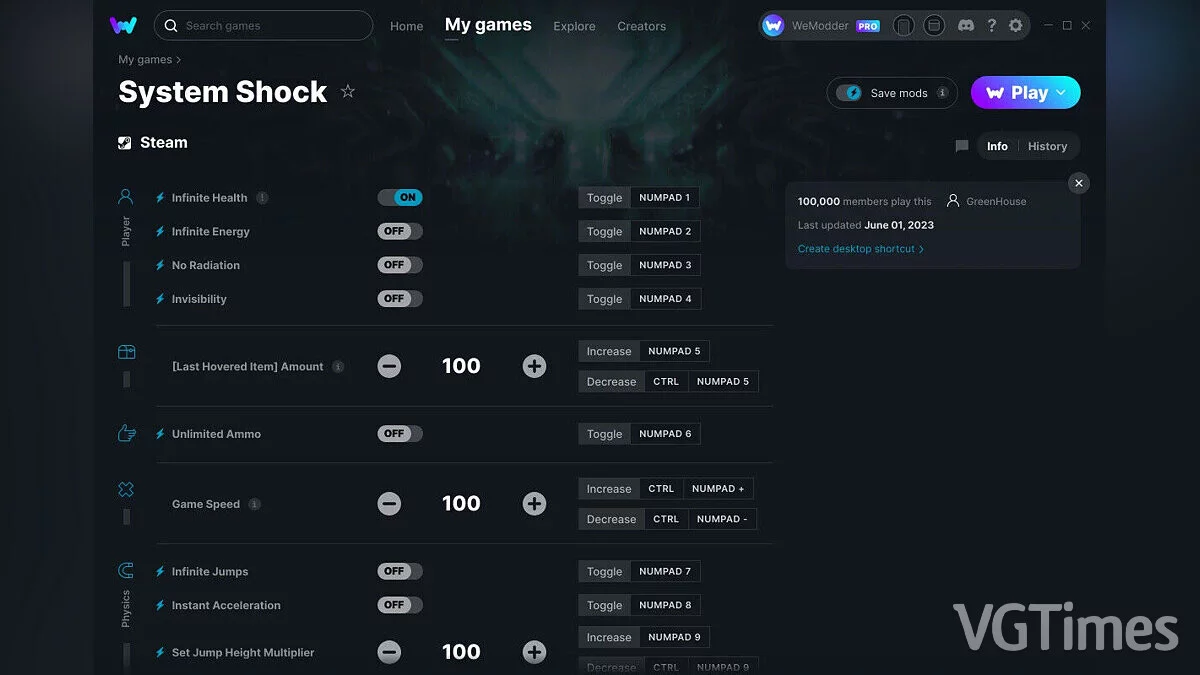1200x675 pixels.
Task: Increase Set Jump Height Multiplier with plus
Action: tap(534, 652)
